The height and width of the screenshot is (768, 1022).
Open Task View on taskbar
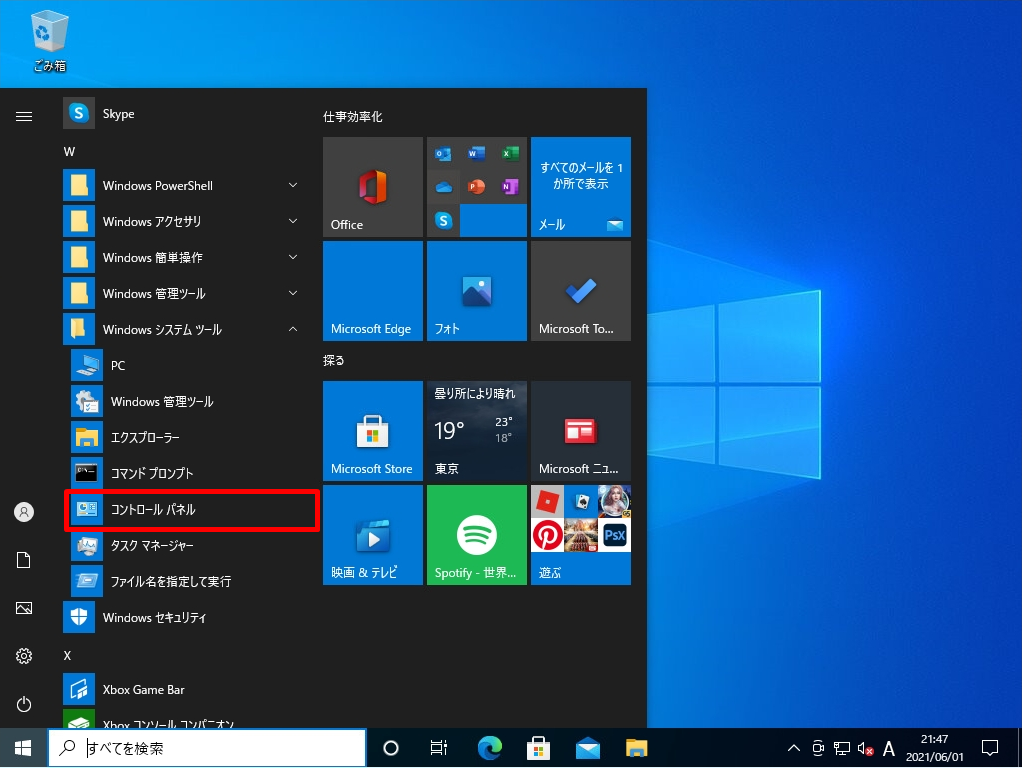[439, 748]
